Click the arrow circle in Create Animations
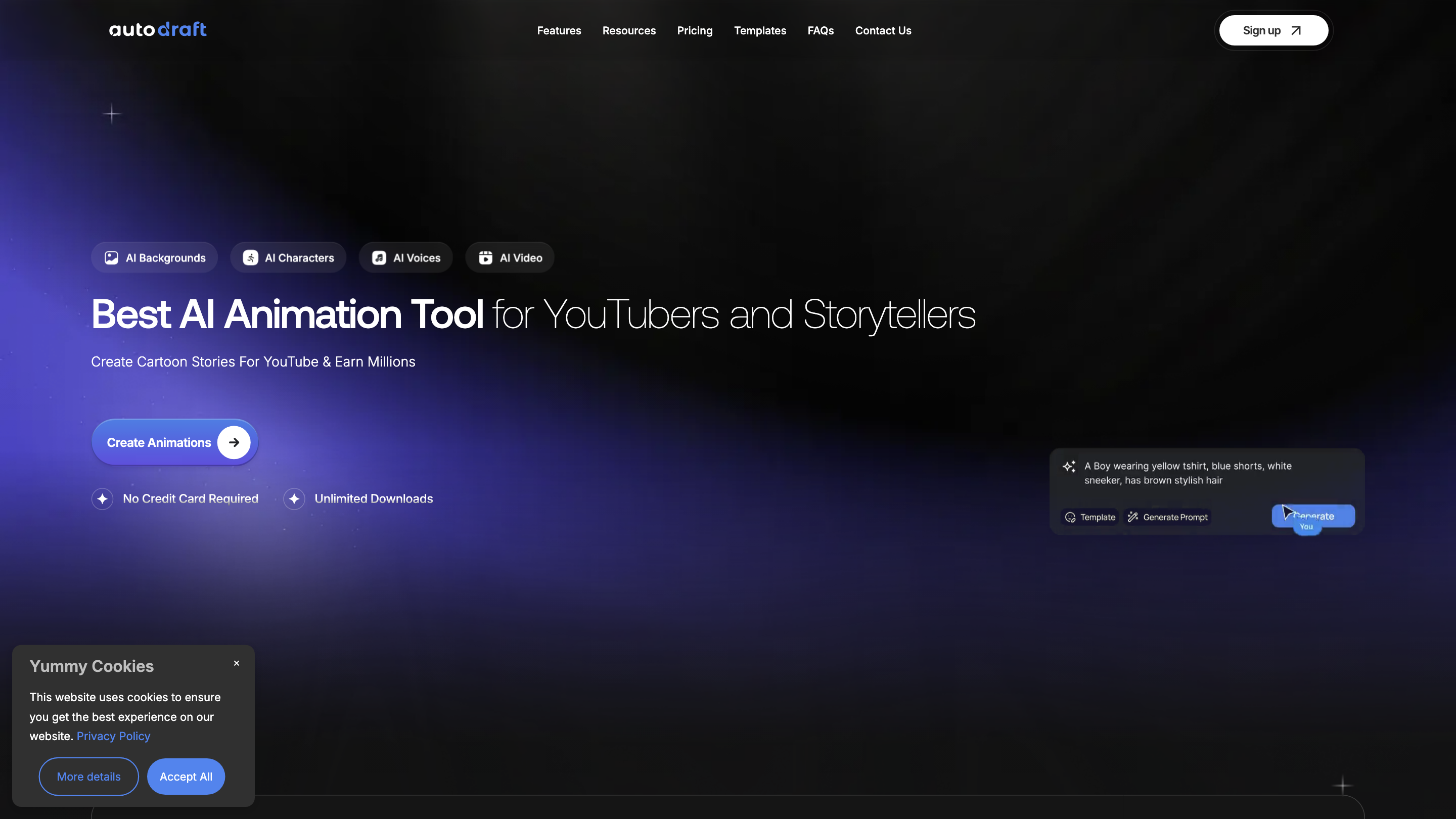1456x819 pixels. (234, 442)
